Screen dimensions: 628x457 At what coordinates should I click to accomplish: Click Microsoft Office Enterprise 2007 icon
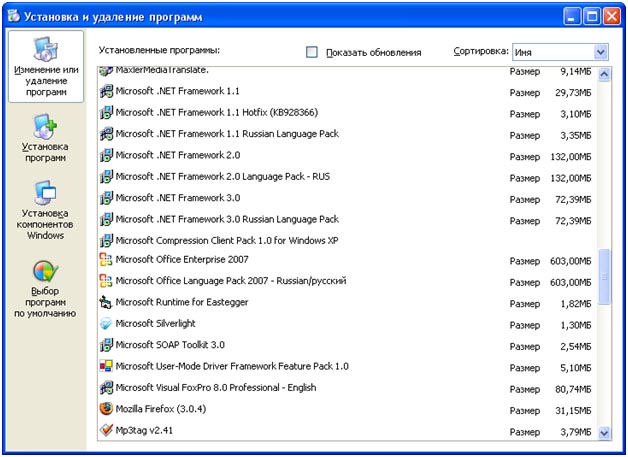click(106, 260)
